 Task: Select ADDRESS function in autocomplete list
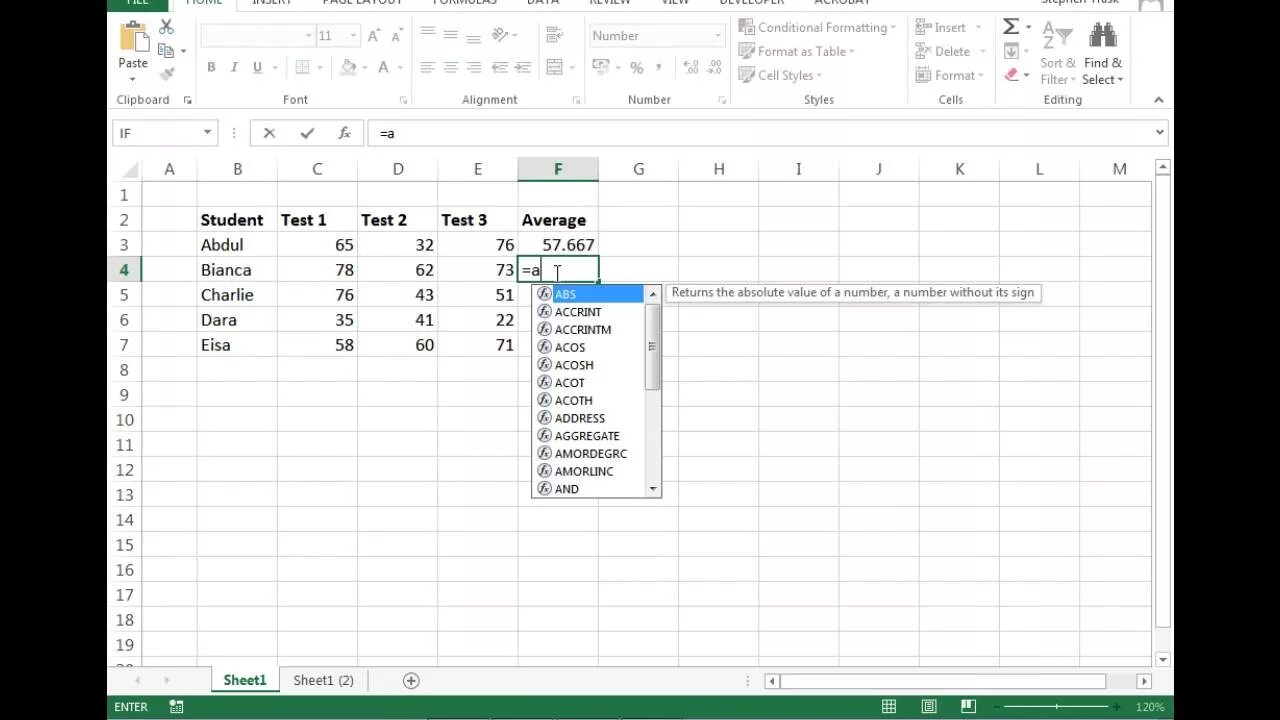(589, 418)
